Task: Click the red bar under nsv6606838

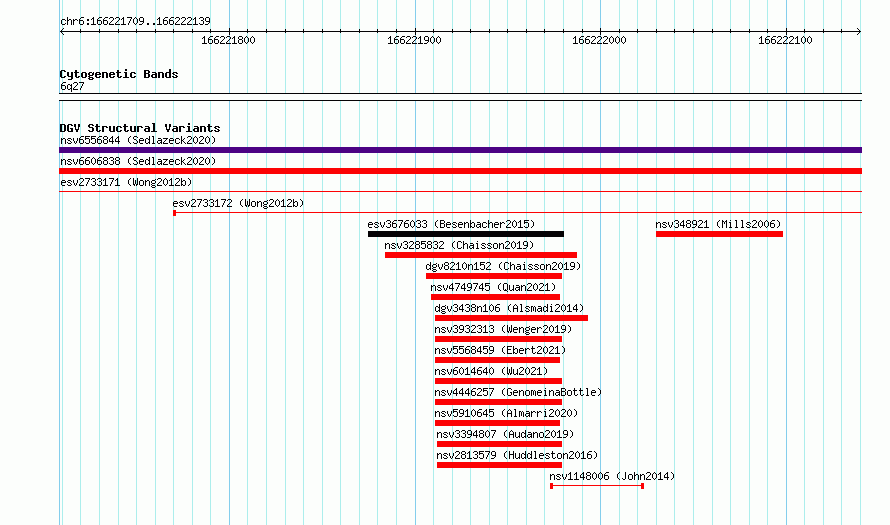Action: click(x=460, y=171)
